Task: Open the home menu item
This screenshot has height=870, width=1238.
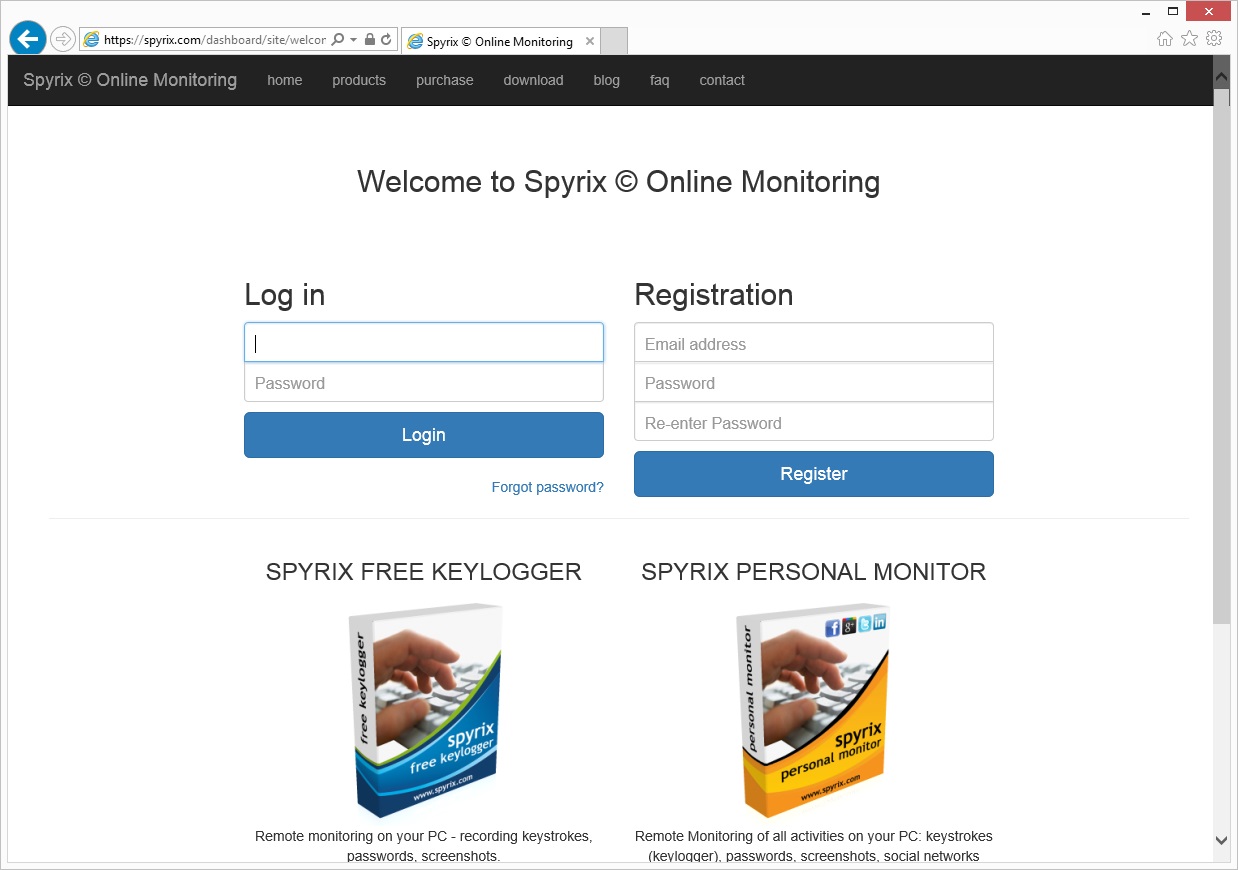Action: (x=285, y=80)
